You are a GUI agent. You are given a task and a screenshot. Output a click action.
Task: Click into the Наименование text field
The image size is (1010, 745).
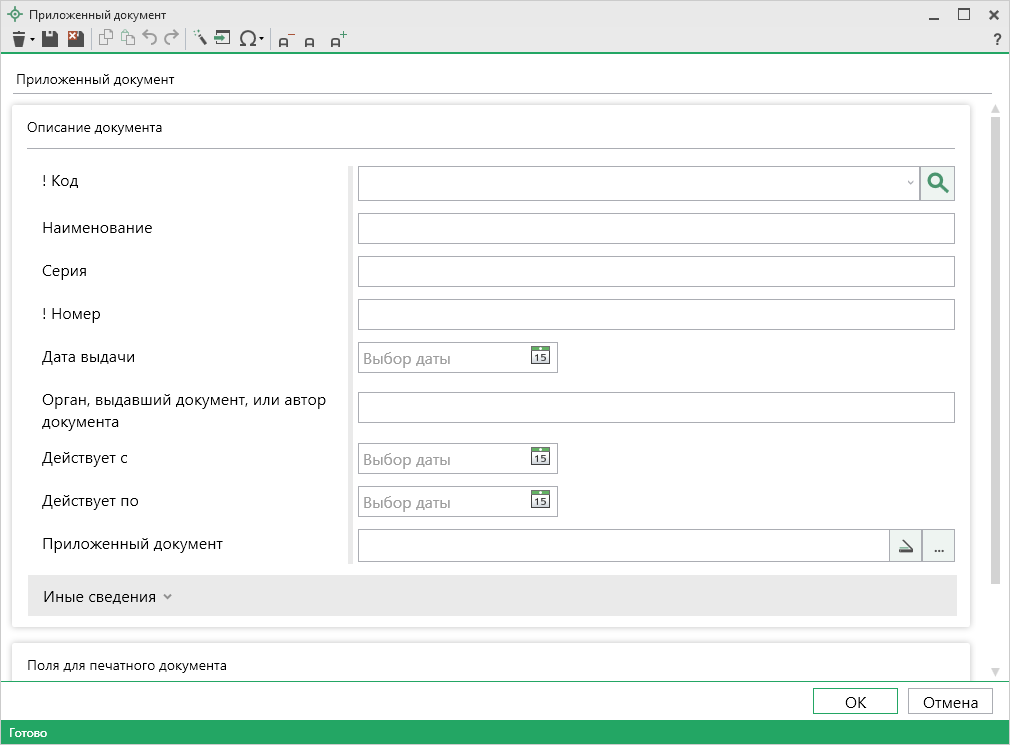click(655, 229)
